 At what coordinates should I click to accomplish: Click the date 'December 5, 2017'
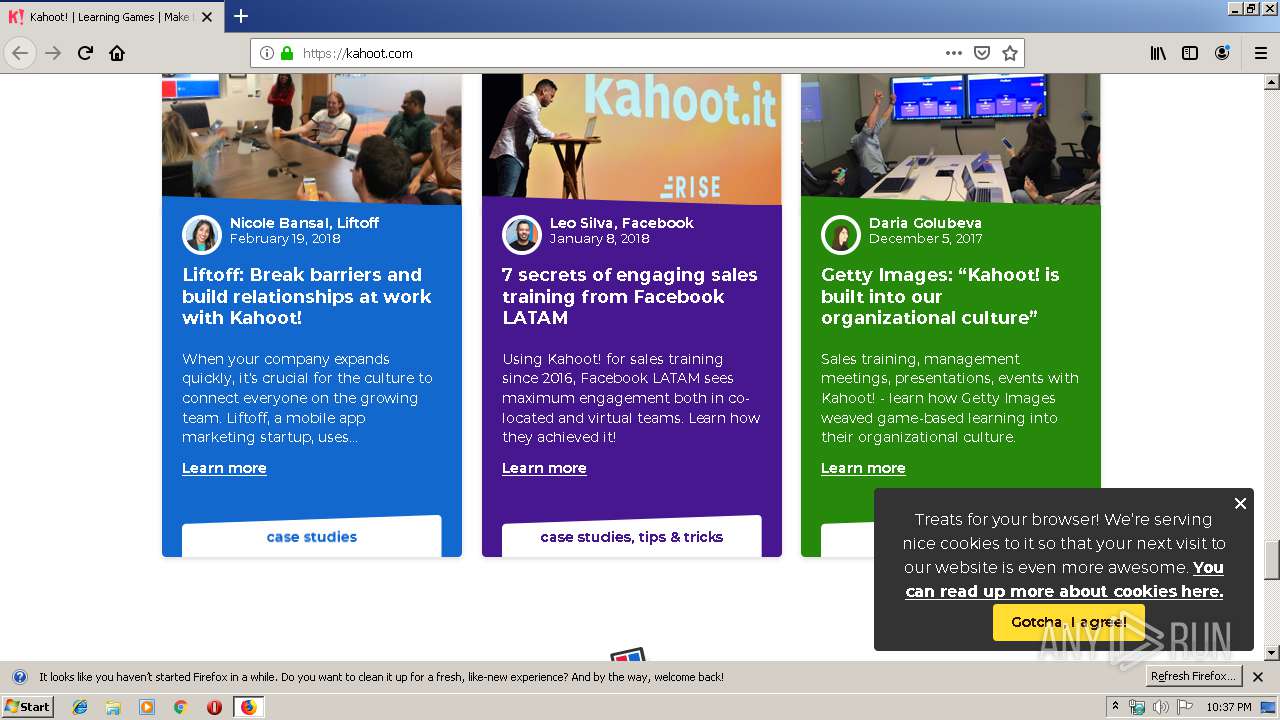click(x=925, y=239)
